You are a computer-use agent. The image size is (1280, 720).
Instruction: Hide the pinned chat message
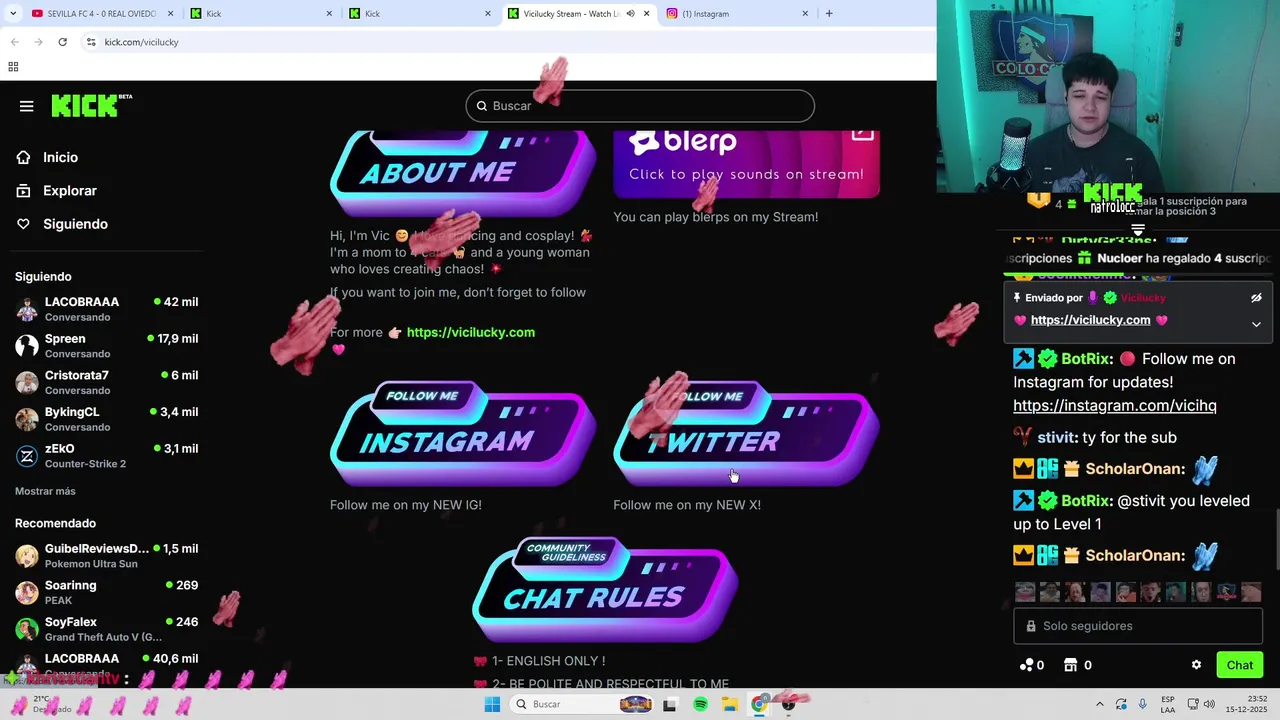coord(1256,298)
